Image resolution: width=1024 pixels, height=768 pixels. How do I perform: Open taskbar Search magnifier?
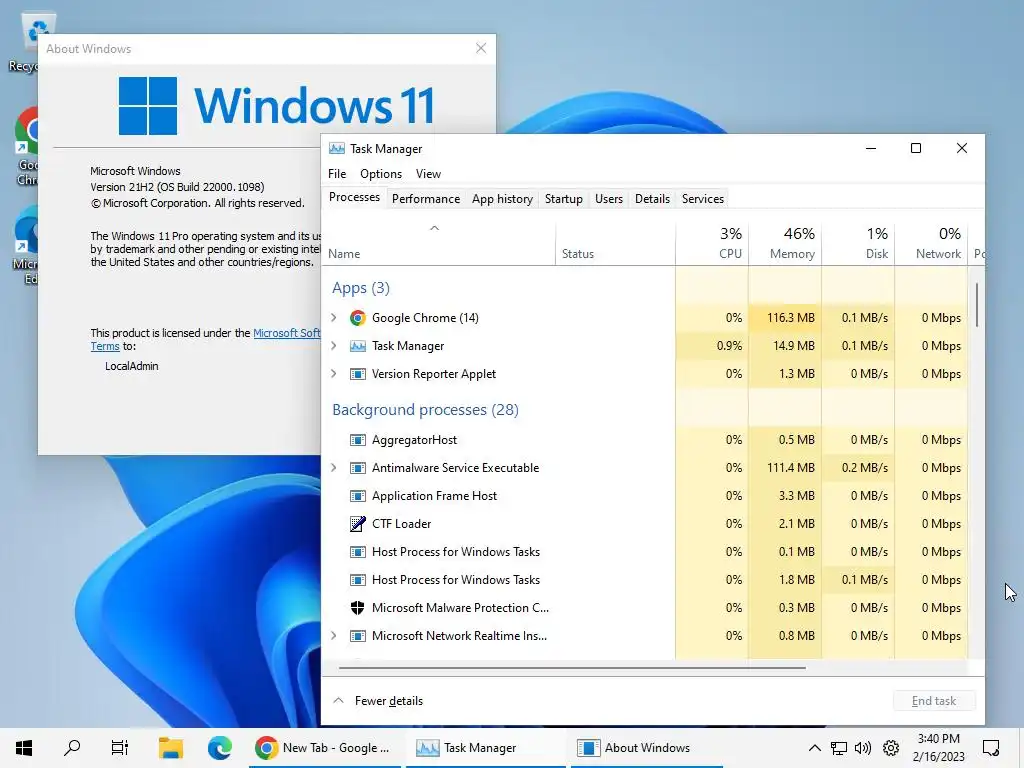(x=72, y=748)
